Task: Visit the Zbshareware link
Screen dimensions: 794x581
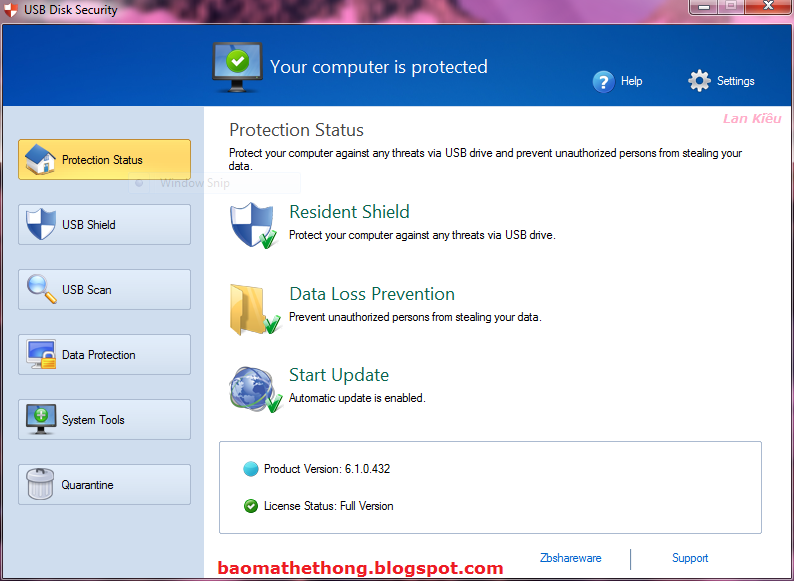Action: (571, 558)
